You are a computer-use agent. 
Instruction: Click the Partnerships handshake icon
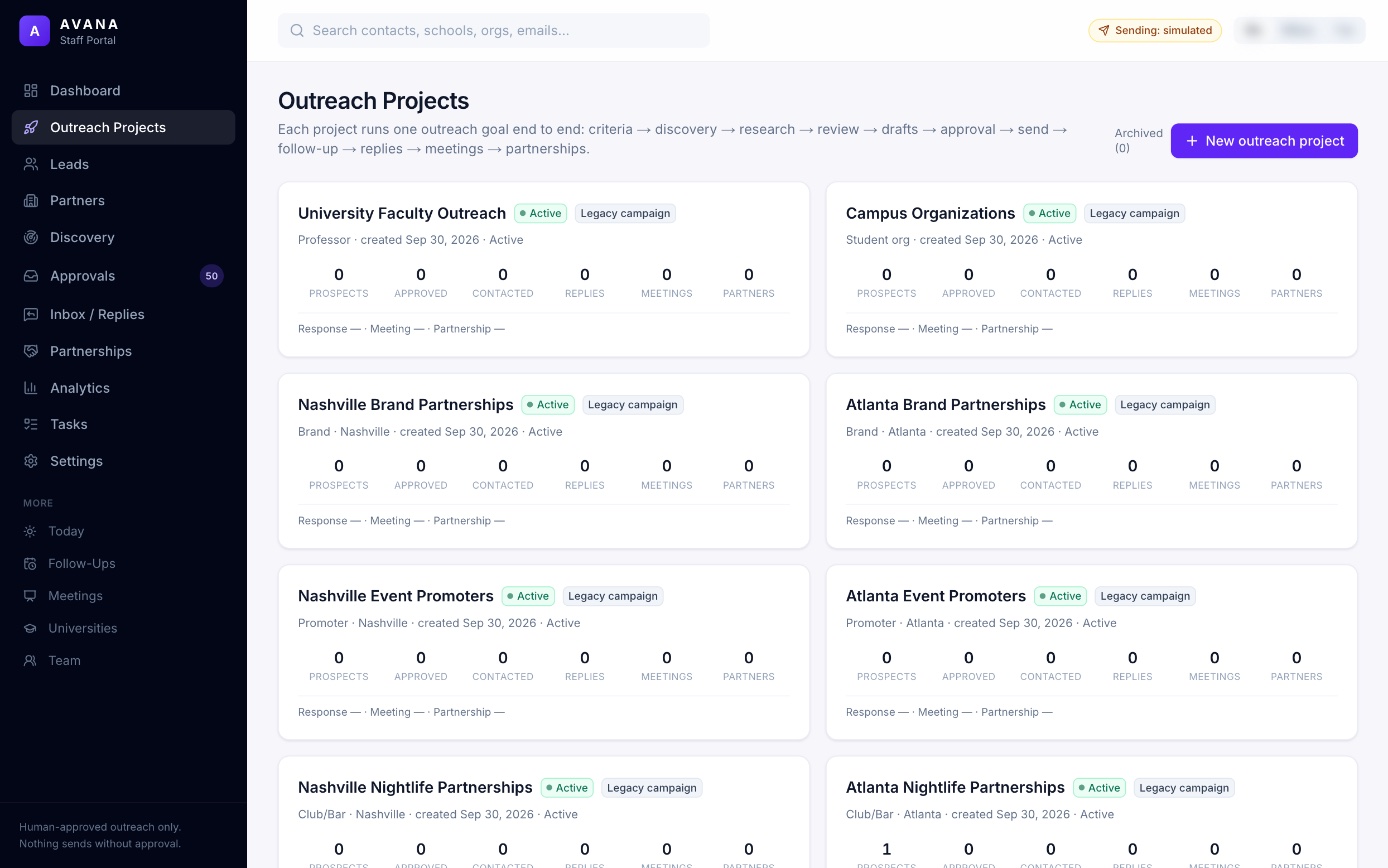(x=31, y=351)
